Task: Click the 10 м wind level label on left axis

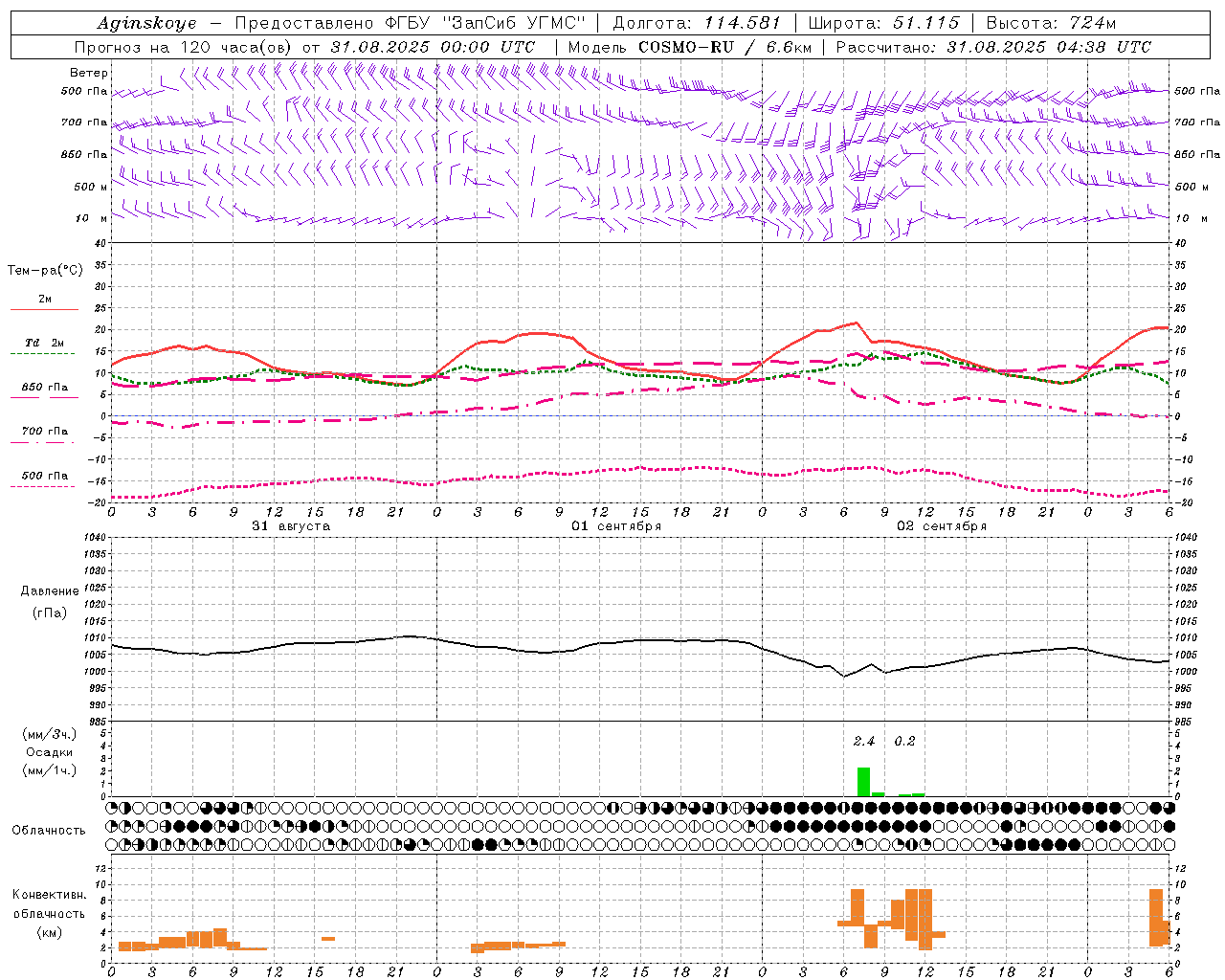Action: (92, 218)
